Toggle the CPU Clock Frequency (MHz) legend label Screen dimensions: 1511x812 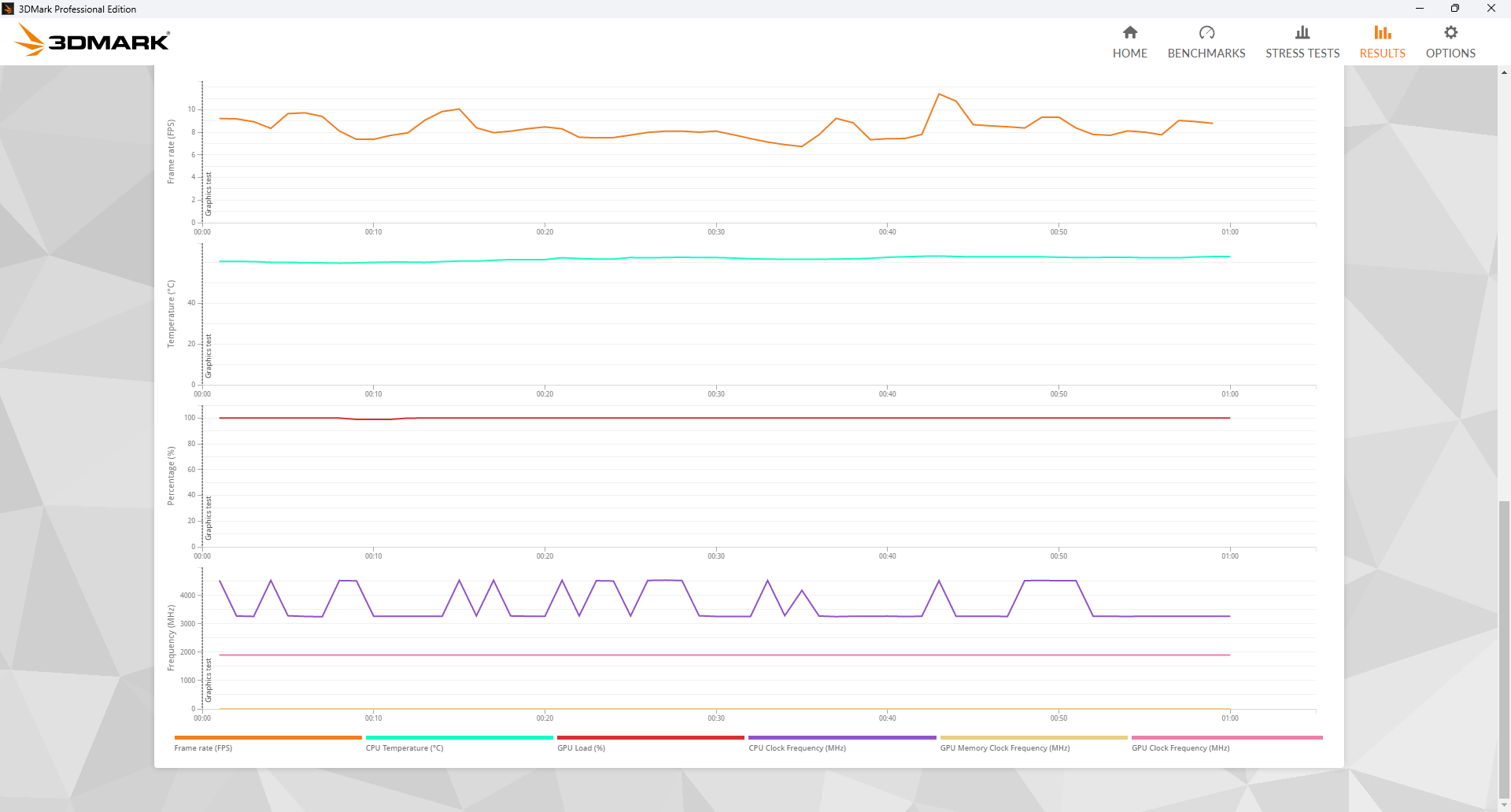pyautogui.click(x=797, y=748)
